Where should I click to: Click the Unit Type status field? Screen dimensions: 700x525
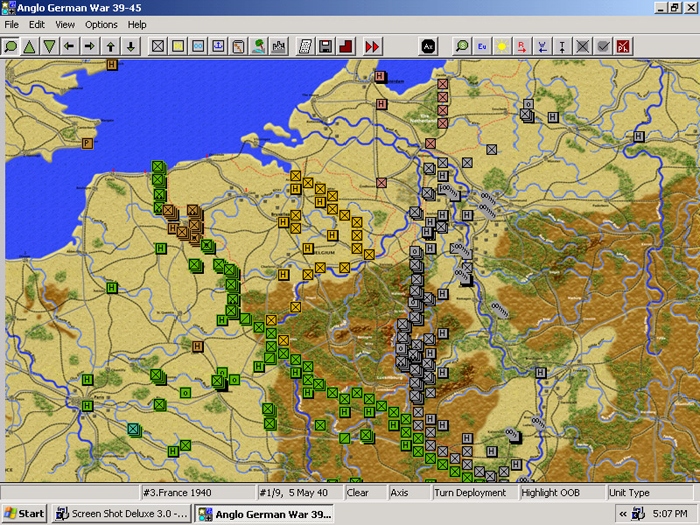tap(652, 493)
